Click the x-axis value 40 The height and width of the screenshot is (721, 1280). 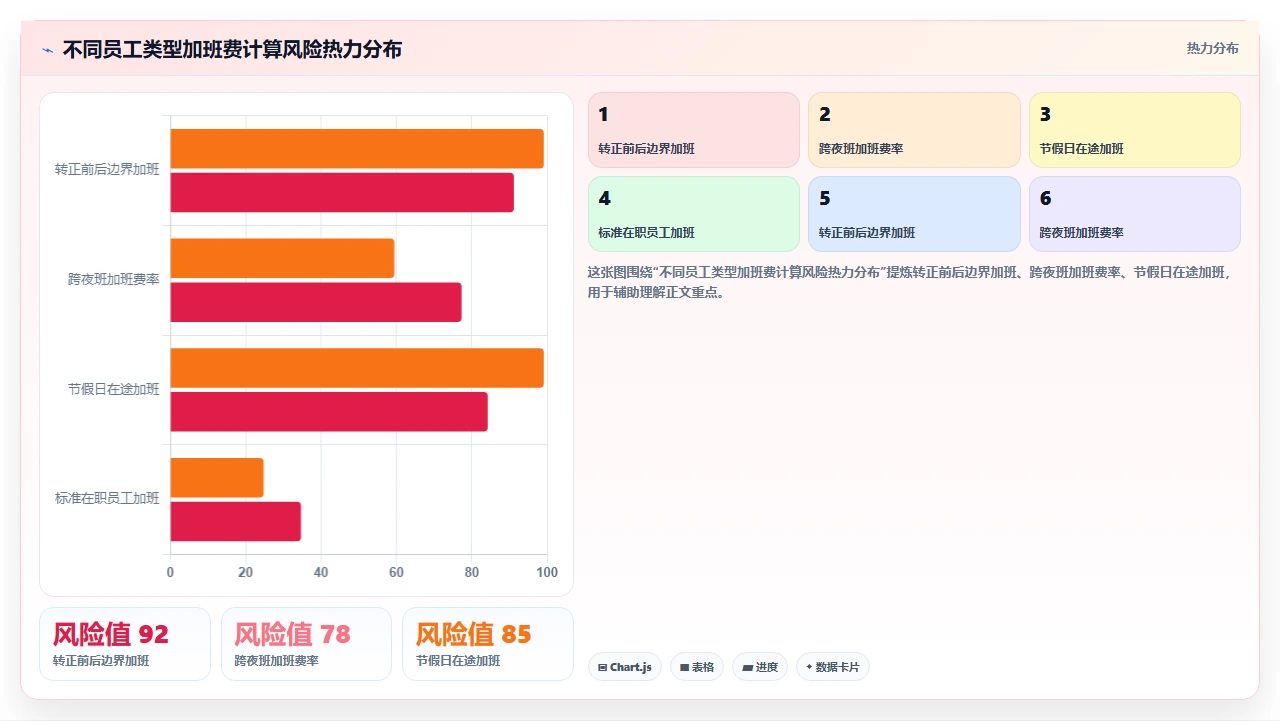point(321,573)
